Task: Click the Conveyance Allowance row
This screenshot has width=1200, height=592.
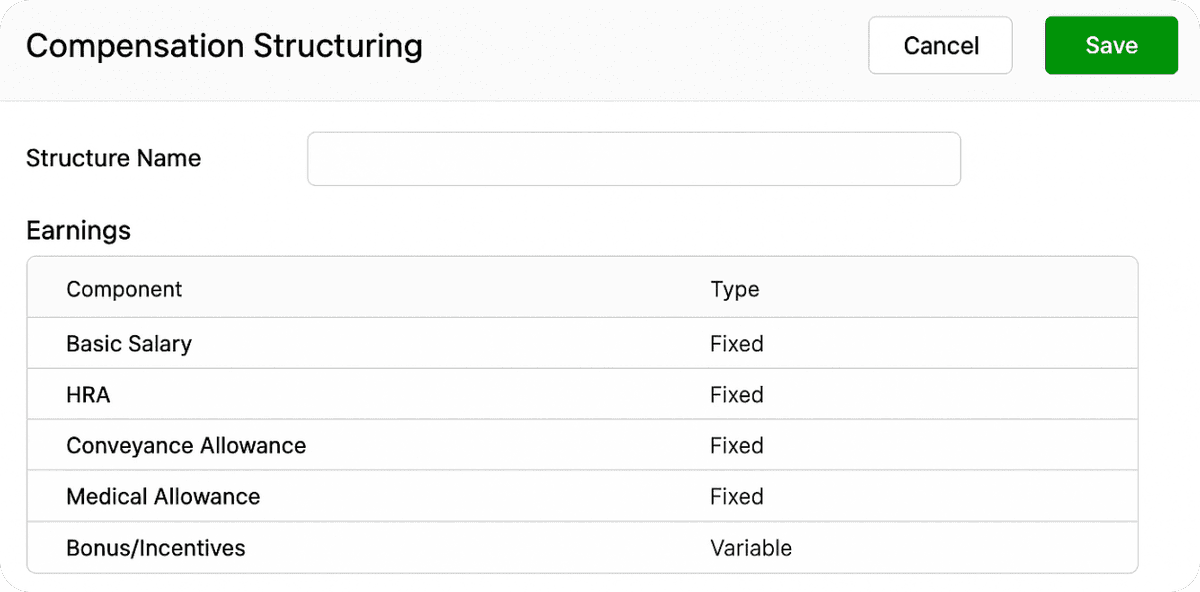Action: pos(580,446)
